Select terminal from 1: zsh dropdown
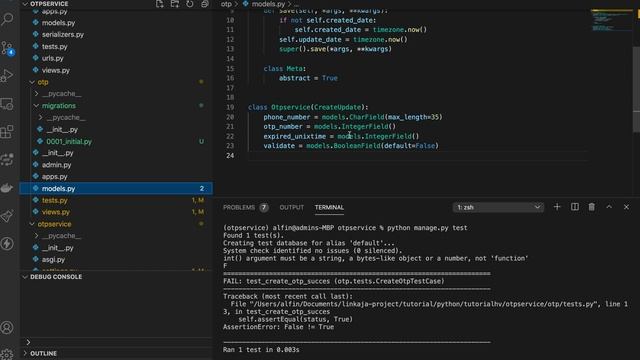Screen dimensions: 640x360 click(498, 207)
